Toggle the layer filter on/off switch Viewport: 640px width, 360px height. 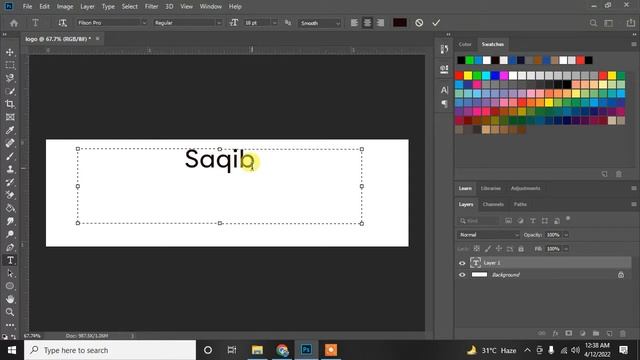point(568,219)
